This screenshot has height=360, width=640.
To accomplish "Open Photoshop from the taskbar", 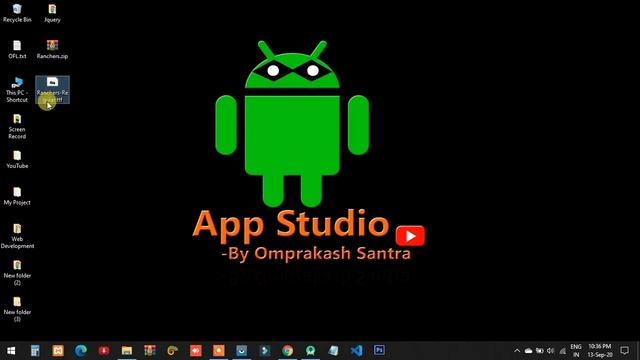I will point(379,350).
